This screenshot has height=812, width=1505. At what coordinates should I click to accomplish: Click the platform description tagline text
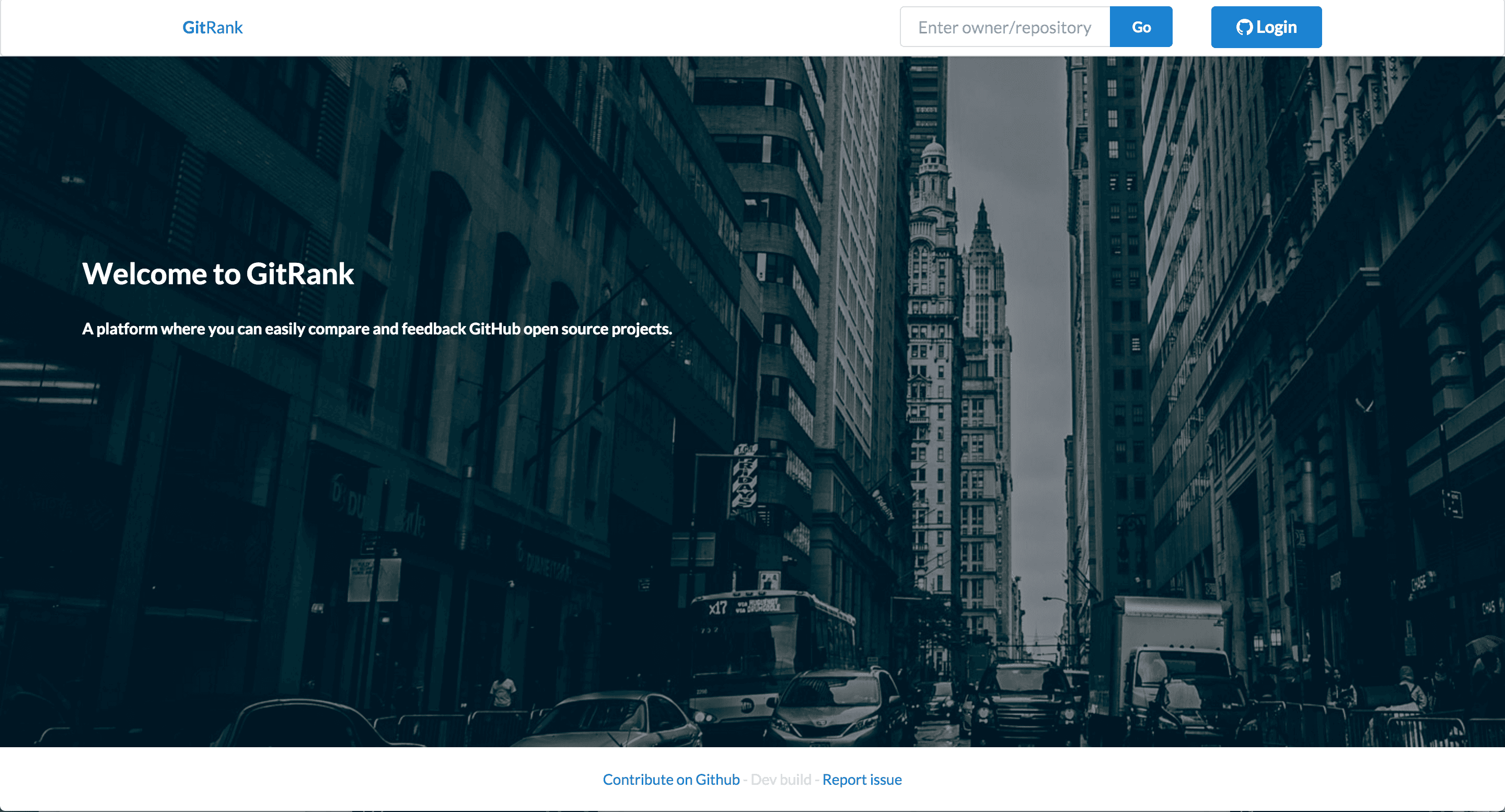[377, 329]
